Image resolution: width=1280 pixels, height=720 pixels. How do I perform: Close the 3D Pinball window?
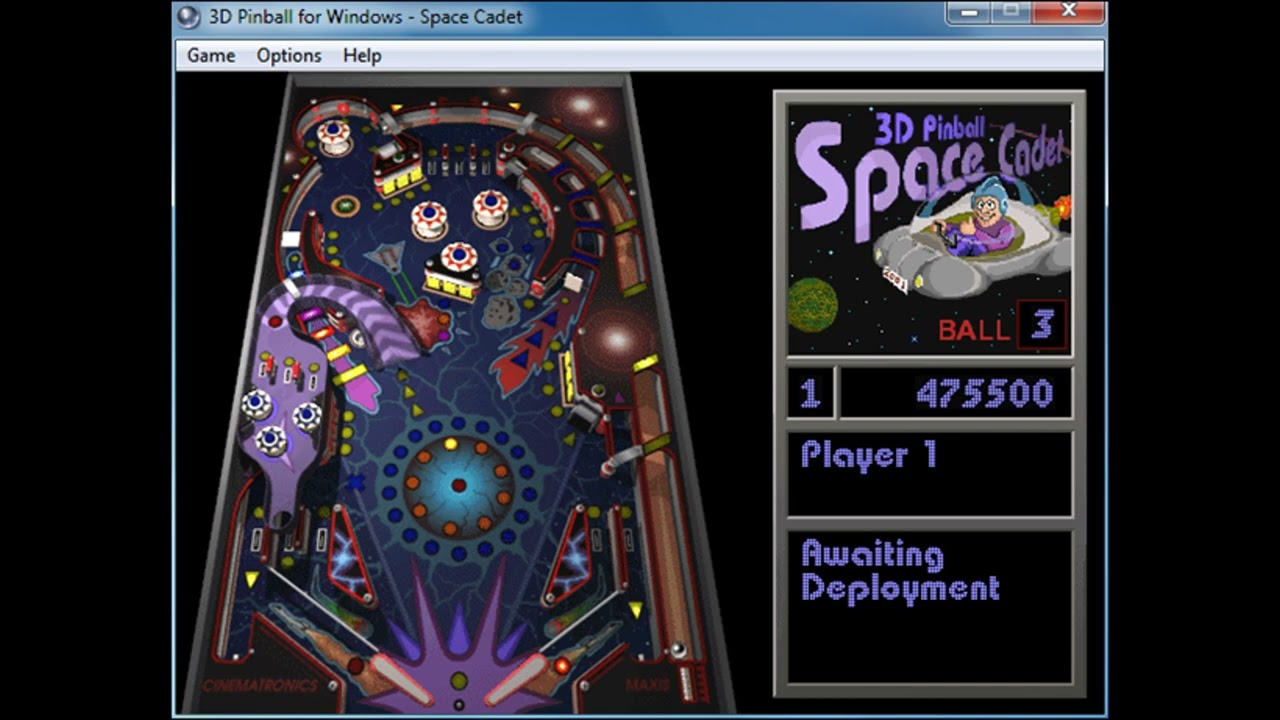(1068, 12)
